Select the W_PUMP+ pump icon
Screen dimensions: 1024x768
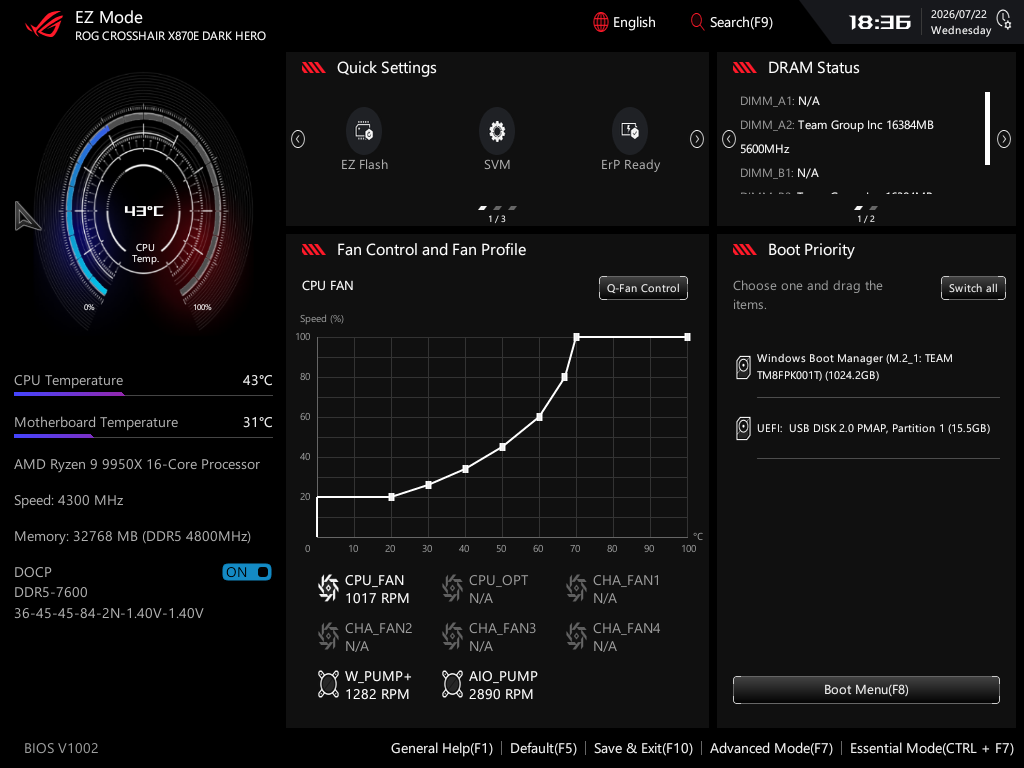click(328, 684)
